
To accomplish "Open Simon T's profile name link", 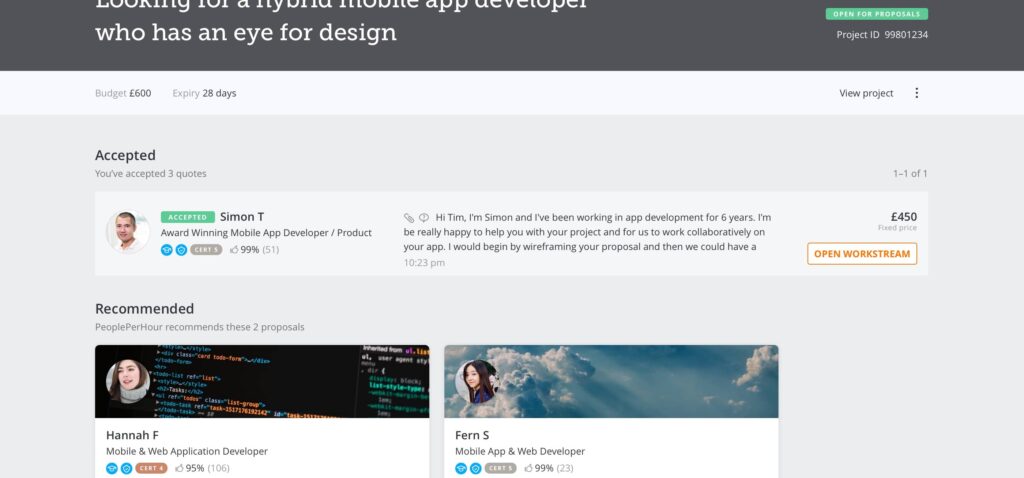I will point(242,217).
